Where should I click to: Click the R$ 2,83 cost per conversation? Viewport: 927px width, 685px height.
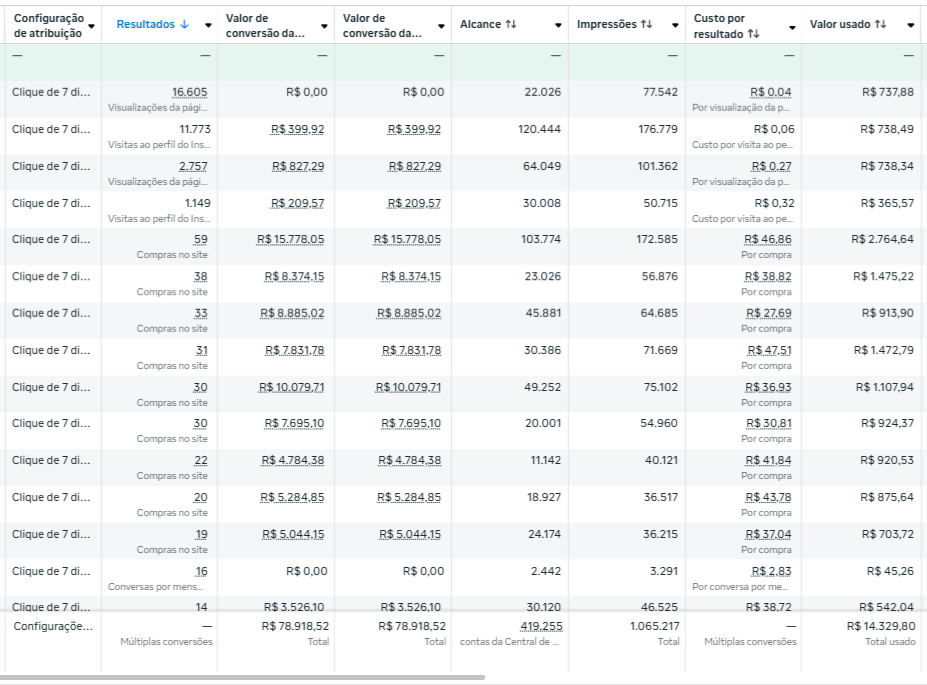(x=775, y=571)
